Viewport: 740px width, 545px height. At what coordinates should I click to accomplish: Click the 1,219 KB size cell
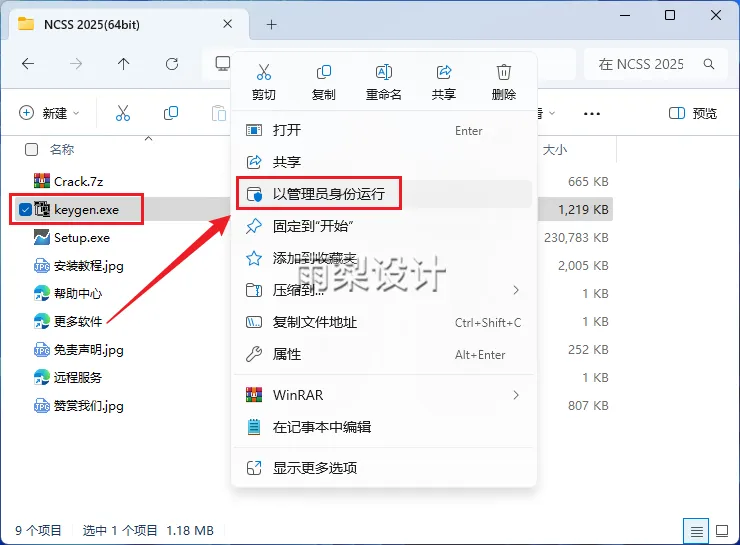[x=583, y=210]
